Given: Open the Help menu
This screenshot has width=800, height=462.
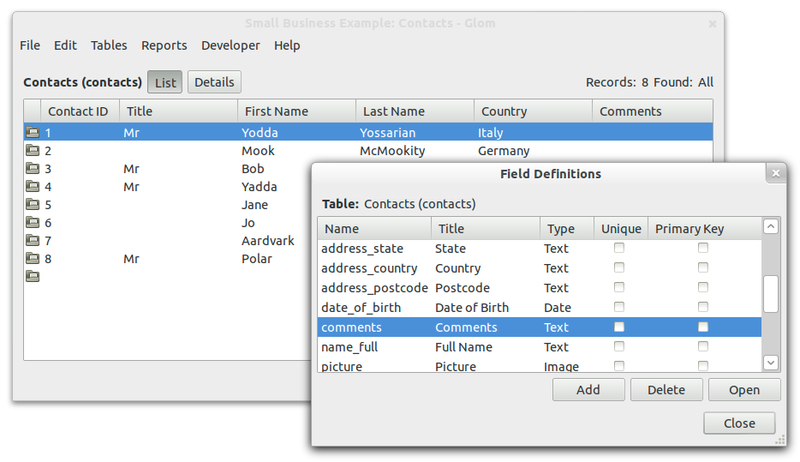Looking at the screenshot, I should [x=287, y=45].
